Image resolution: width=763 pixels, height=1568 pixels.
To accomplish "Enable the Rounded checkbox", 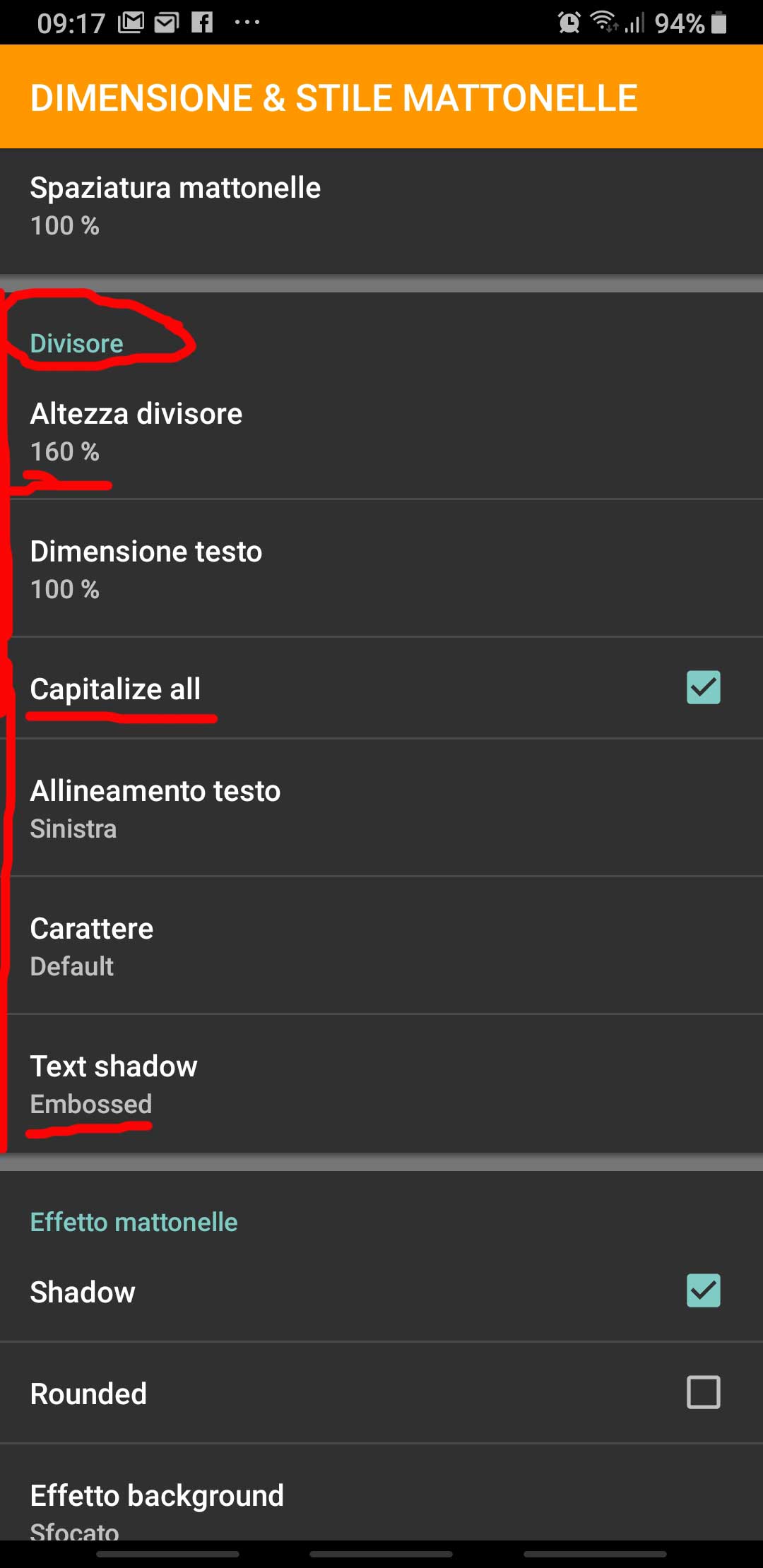I will pyautogui.click(x=703, y=1392).
